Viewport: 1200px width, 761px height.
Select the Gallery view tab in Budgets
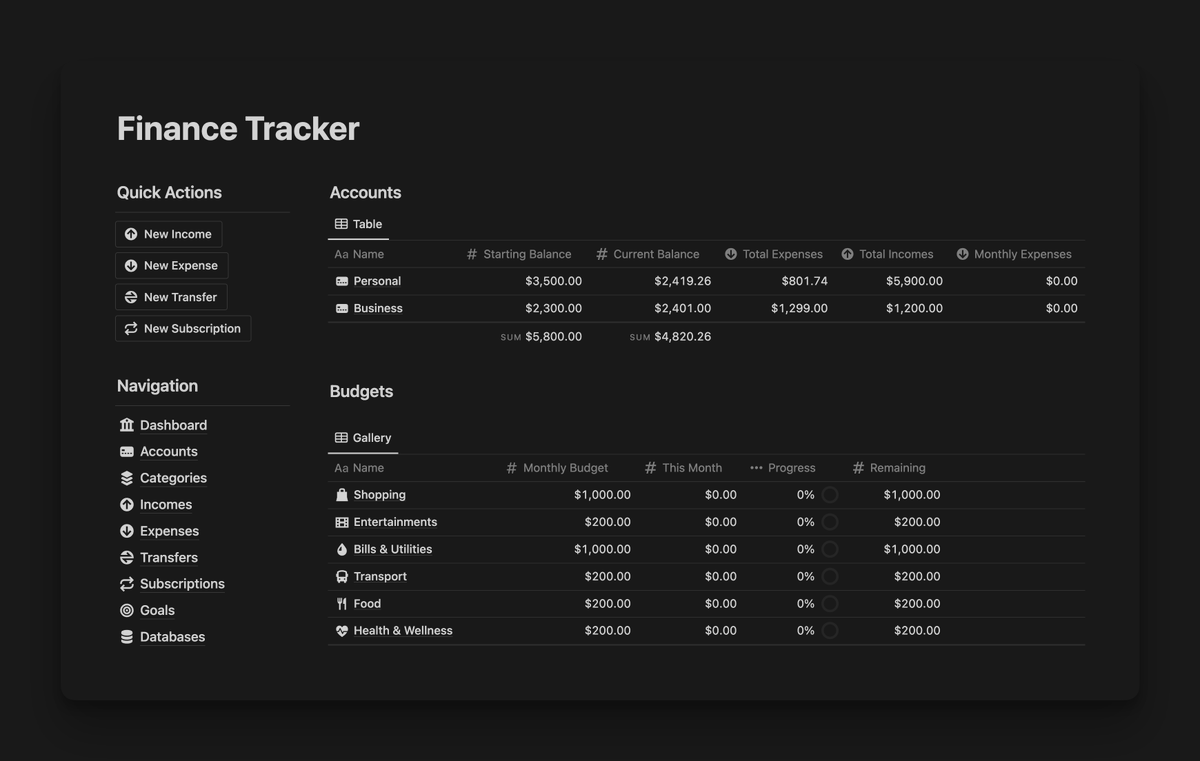363,438
